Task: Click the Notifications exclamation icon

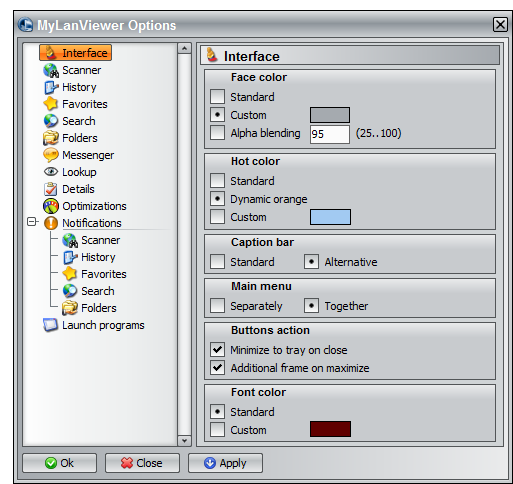Action: tap(51, 223)
